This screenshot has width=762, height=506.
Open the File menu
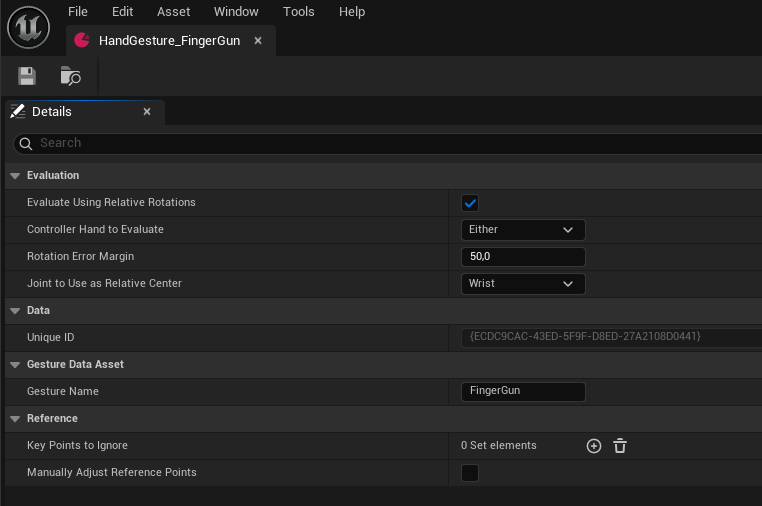coord(78,12)
